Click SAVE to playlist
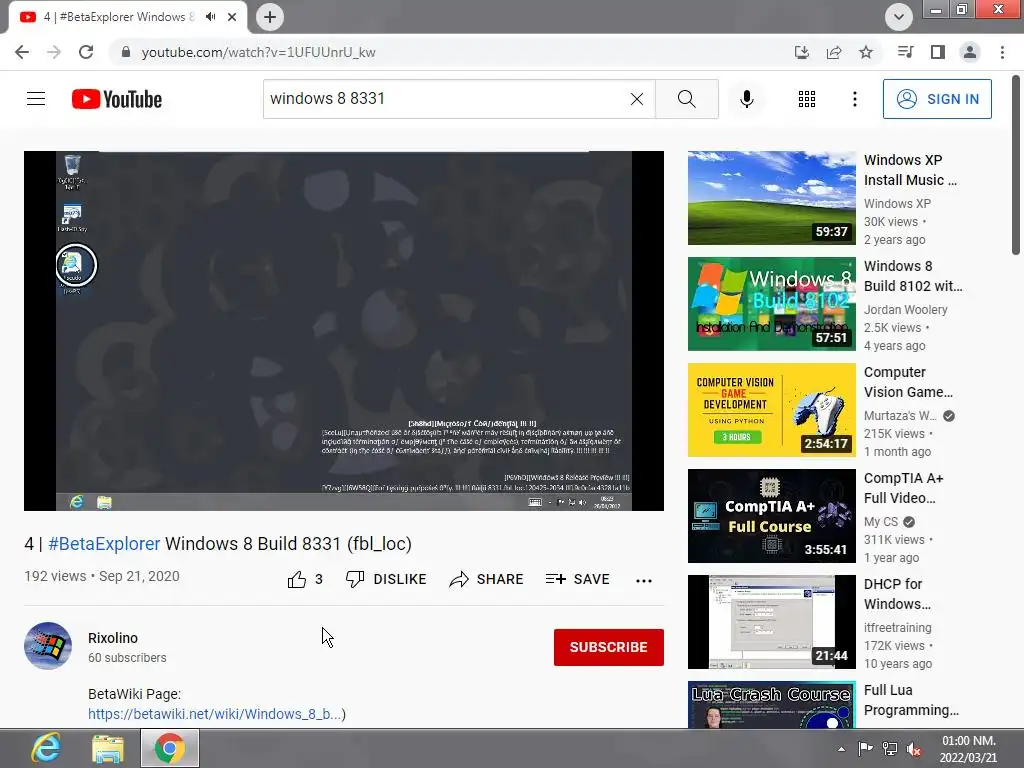This screenshot has width=1024, height=768. pyautogui.click(x=577, y=579)
